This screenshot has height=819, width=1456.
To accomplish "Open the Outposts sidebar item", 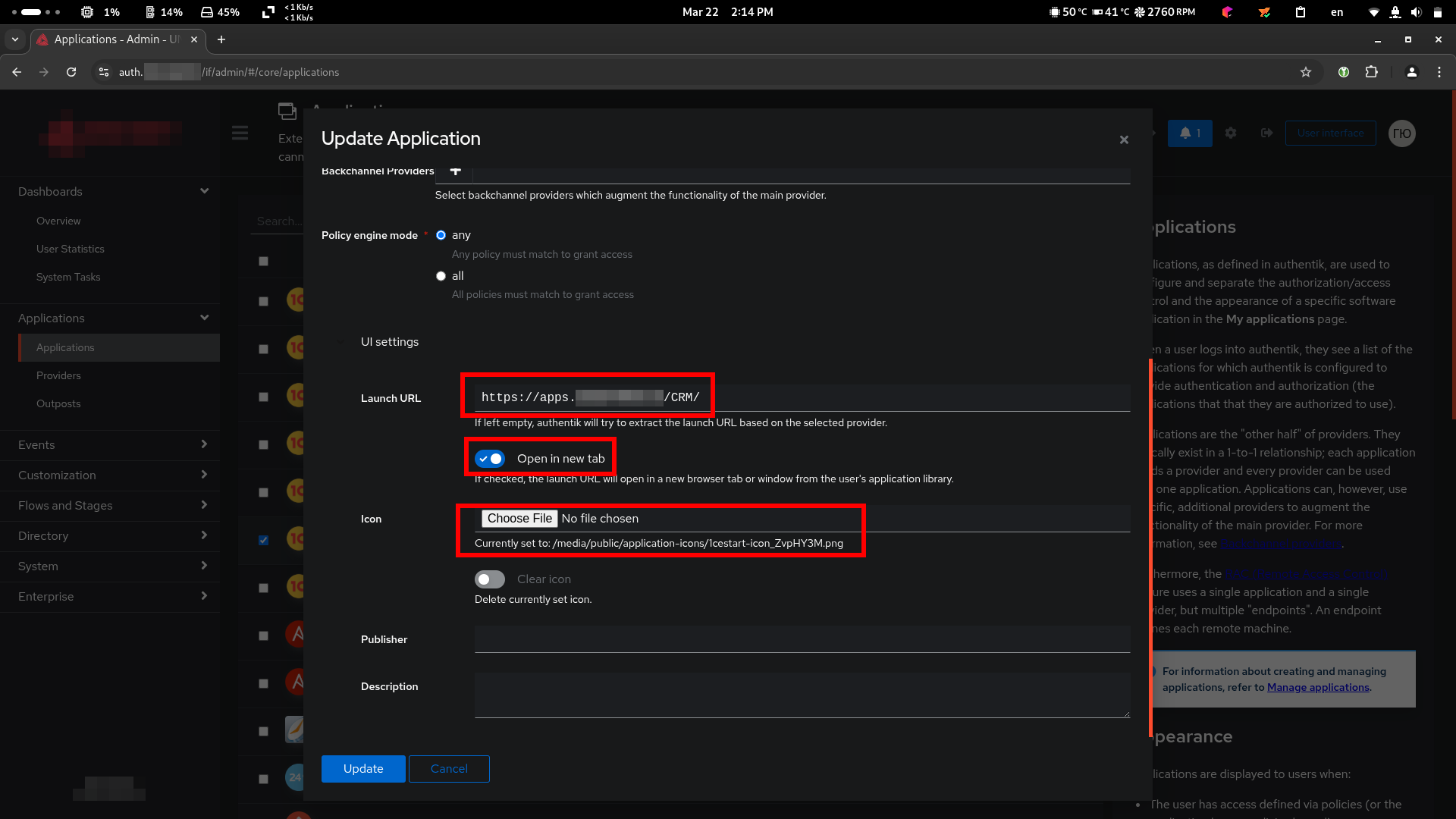I will 58,404.
